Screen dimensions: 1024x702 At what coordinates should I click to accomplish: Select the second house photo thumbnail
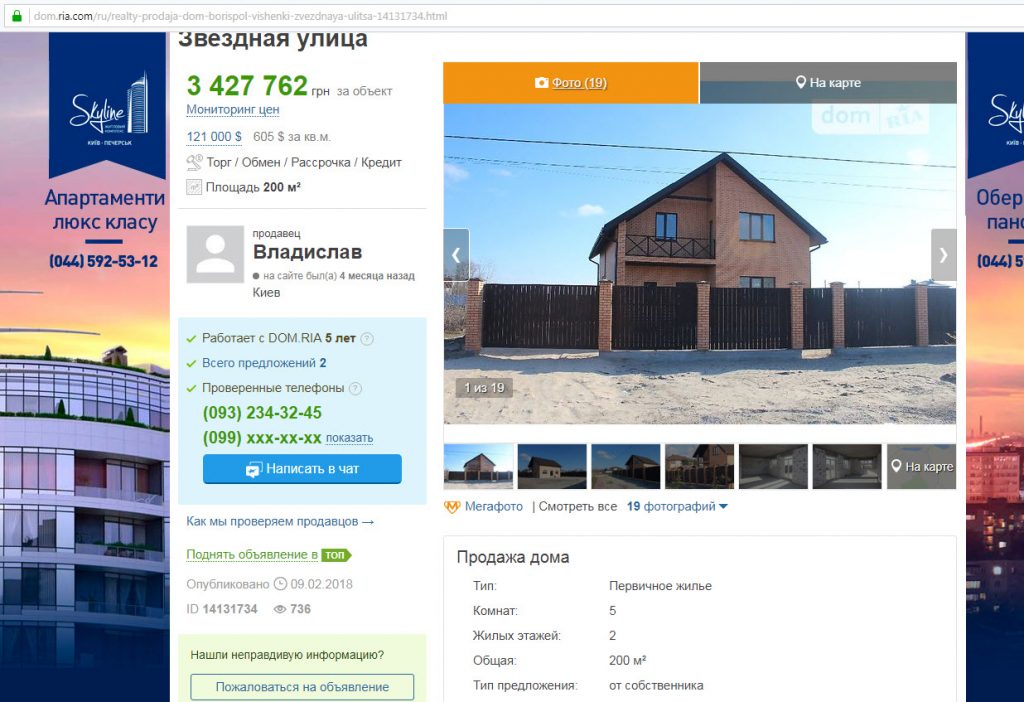(552, 466)
